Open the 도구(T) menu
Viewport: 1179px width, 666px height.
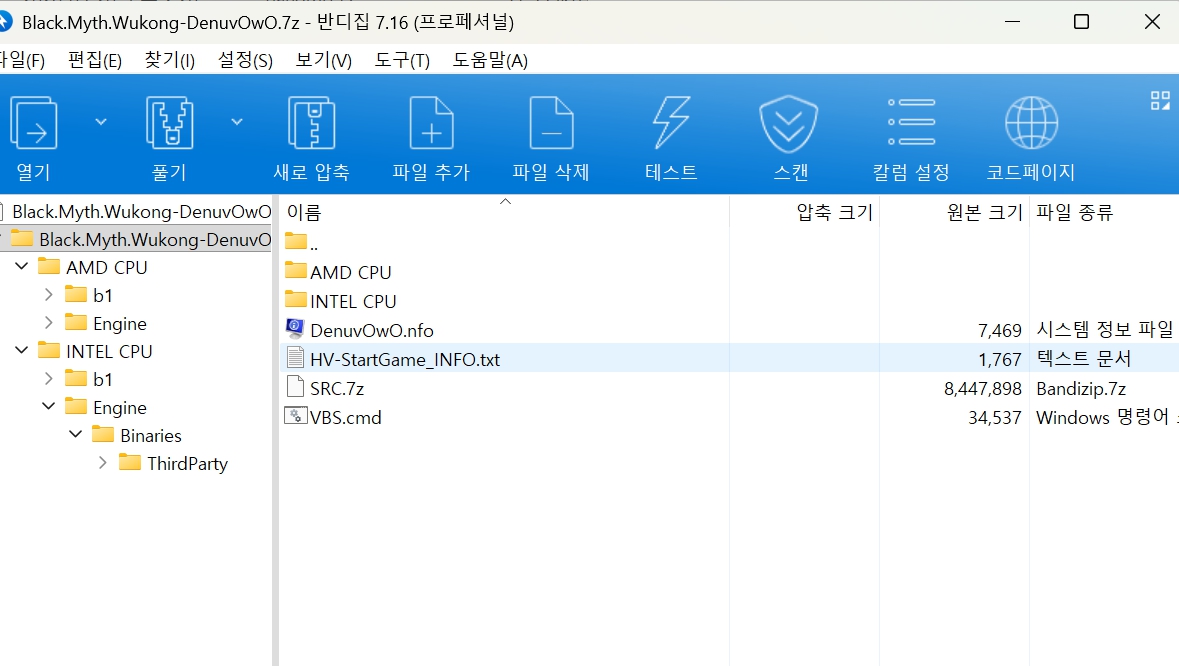click(402, 60)
